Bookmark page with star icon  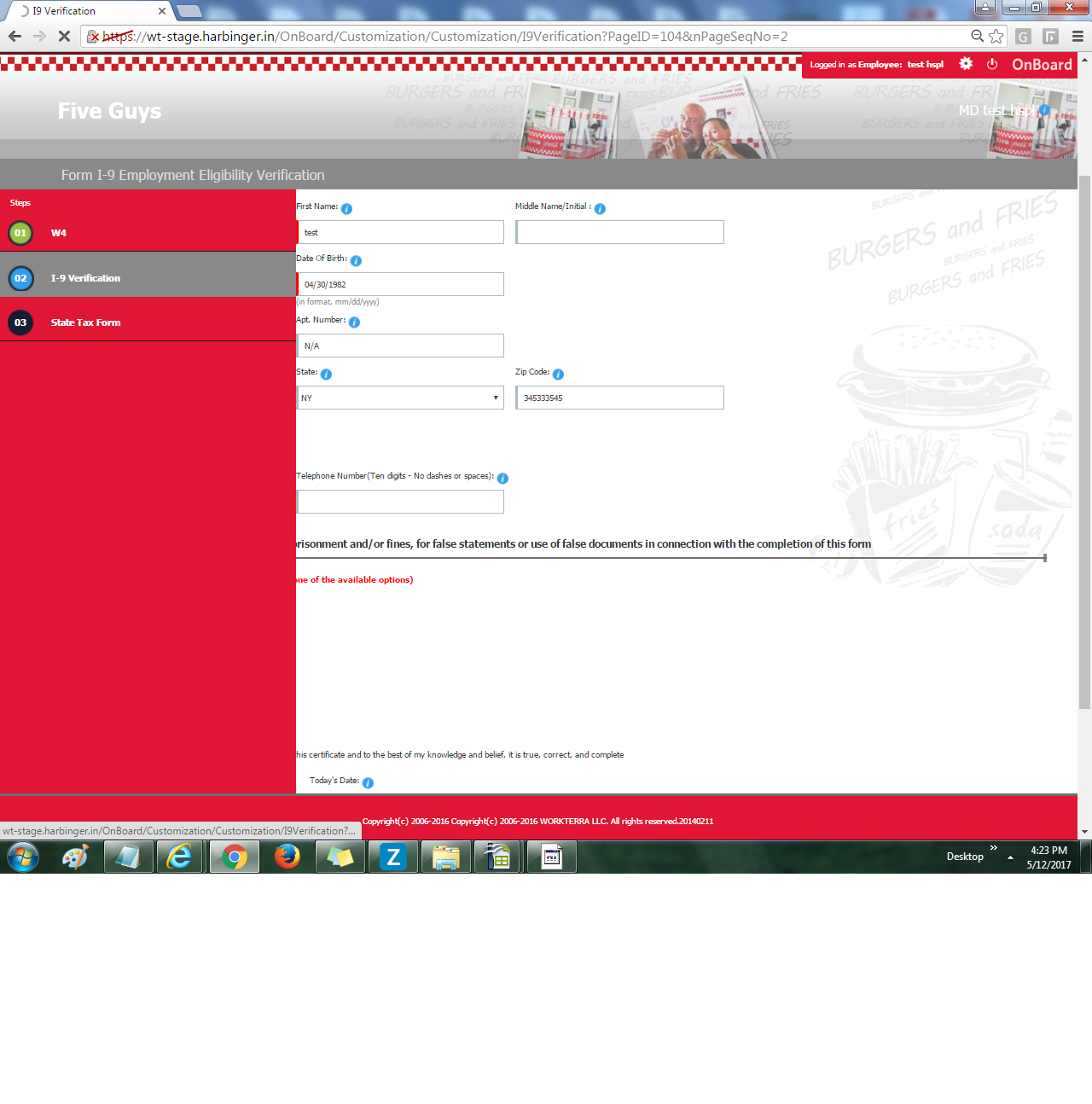[996, 36]
